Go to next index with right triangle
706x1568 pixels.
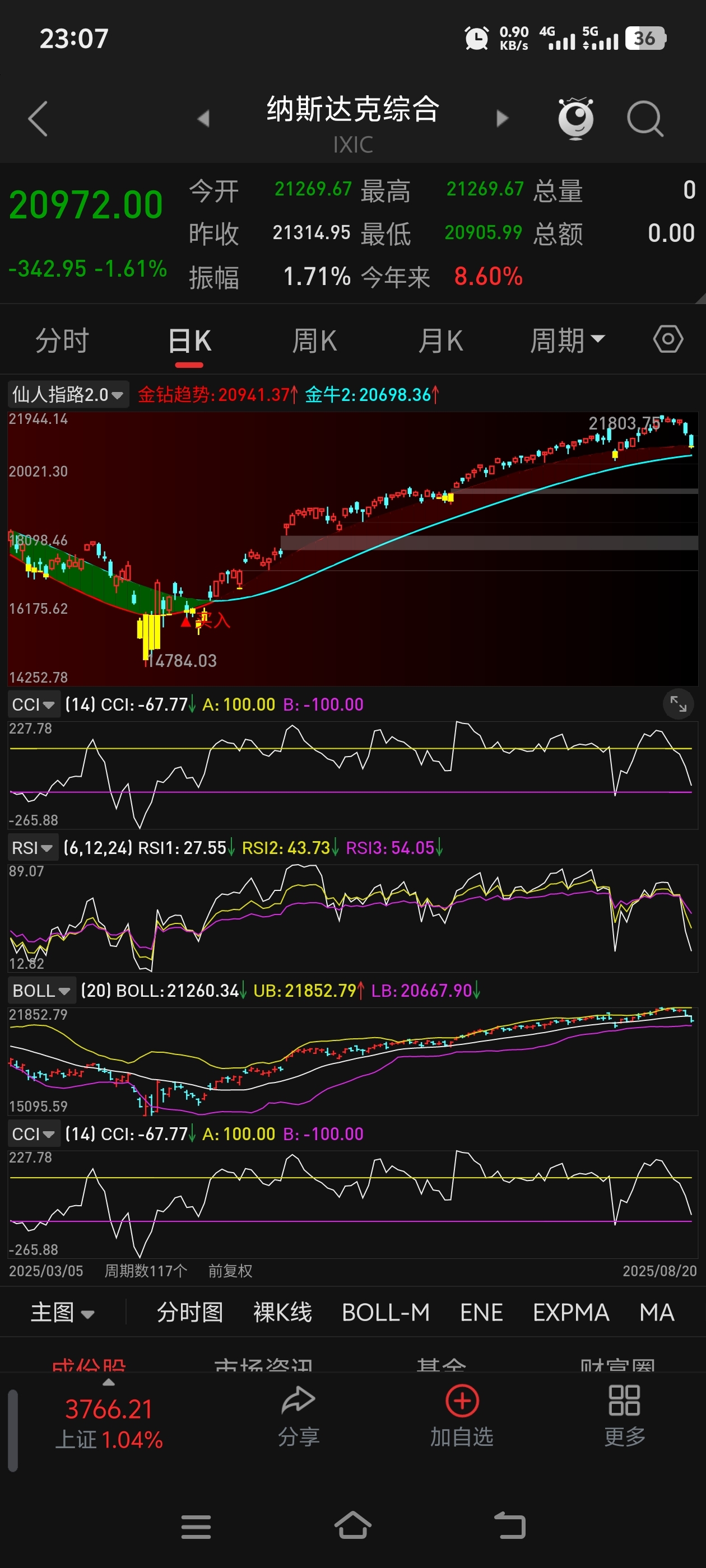[x=502, y=118]
